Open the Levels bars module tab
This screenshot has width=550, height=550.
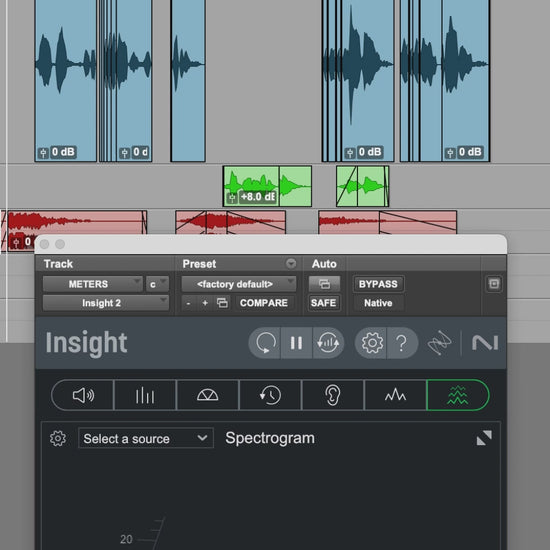coord(145,395)
